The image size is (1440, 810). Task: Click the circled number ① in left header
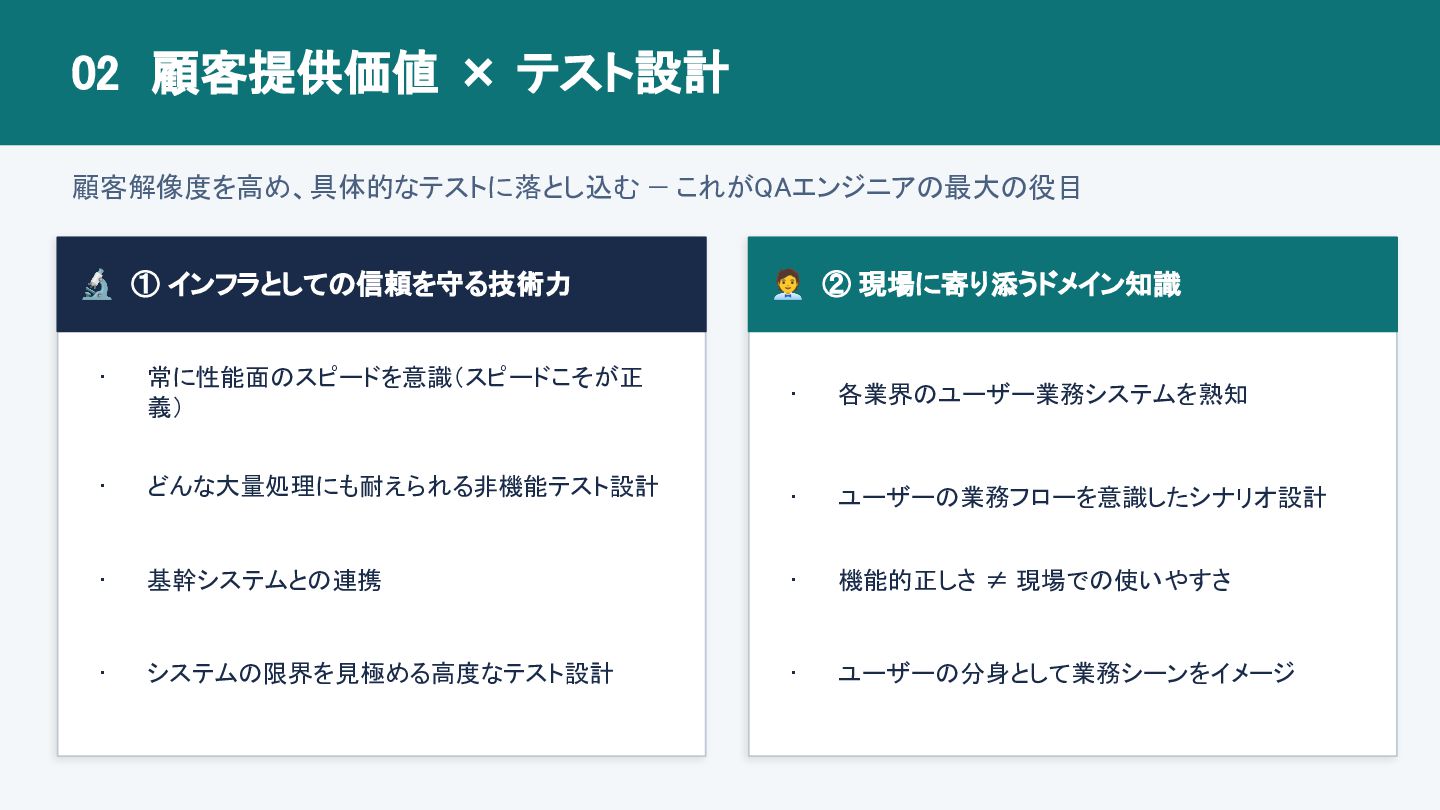(x=143, y=286)
